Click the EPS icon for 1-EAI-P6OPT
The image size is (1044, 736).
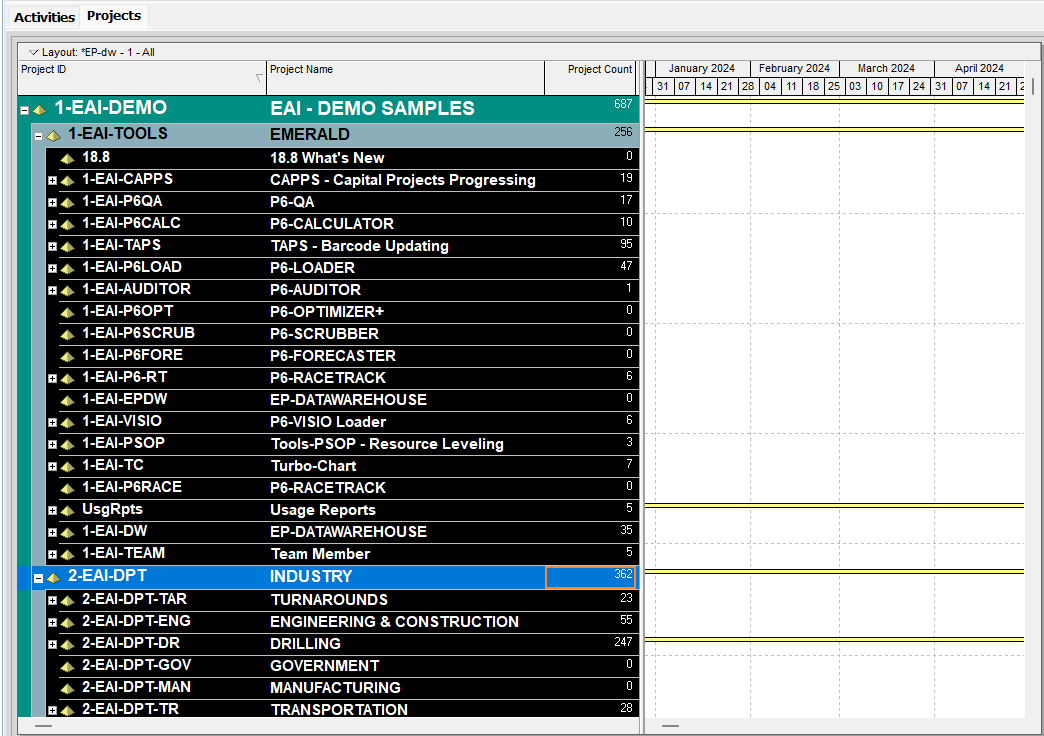pos(67,312)
